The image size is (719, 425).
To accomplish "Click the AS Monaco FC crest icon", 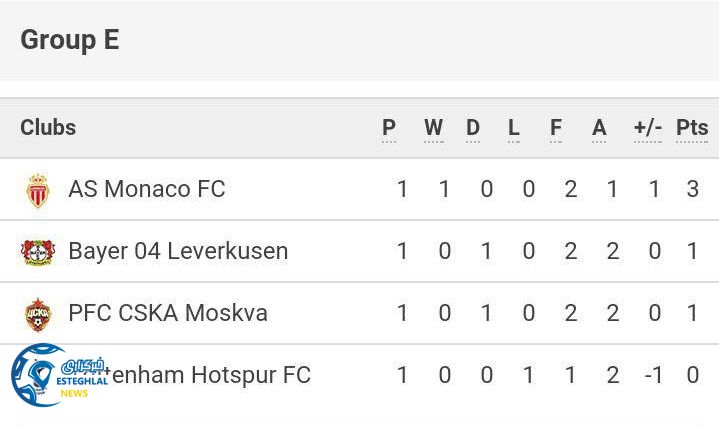I will [x=38, y=190].
